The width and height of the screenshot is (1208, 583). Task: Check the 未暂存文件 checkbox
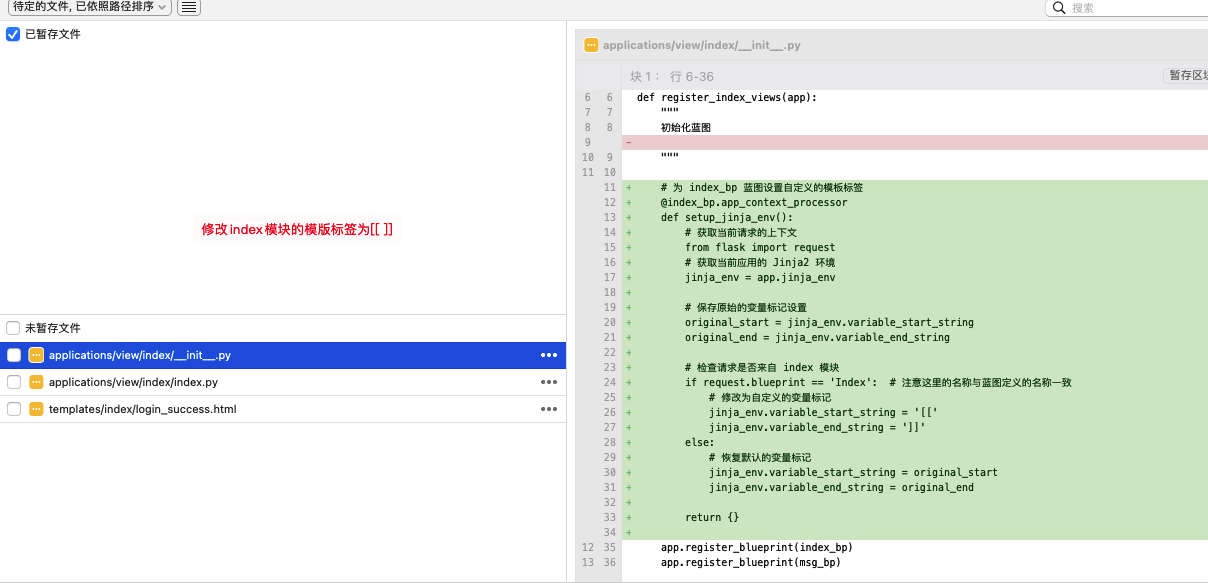13,328
